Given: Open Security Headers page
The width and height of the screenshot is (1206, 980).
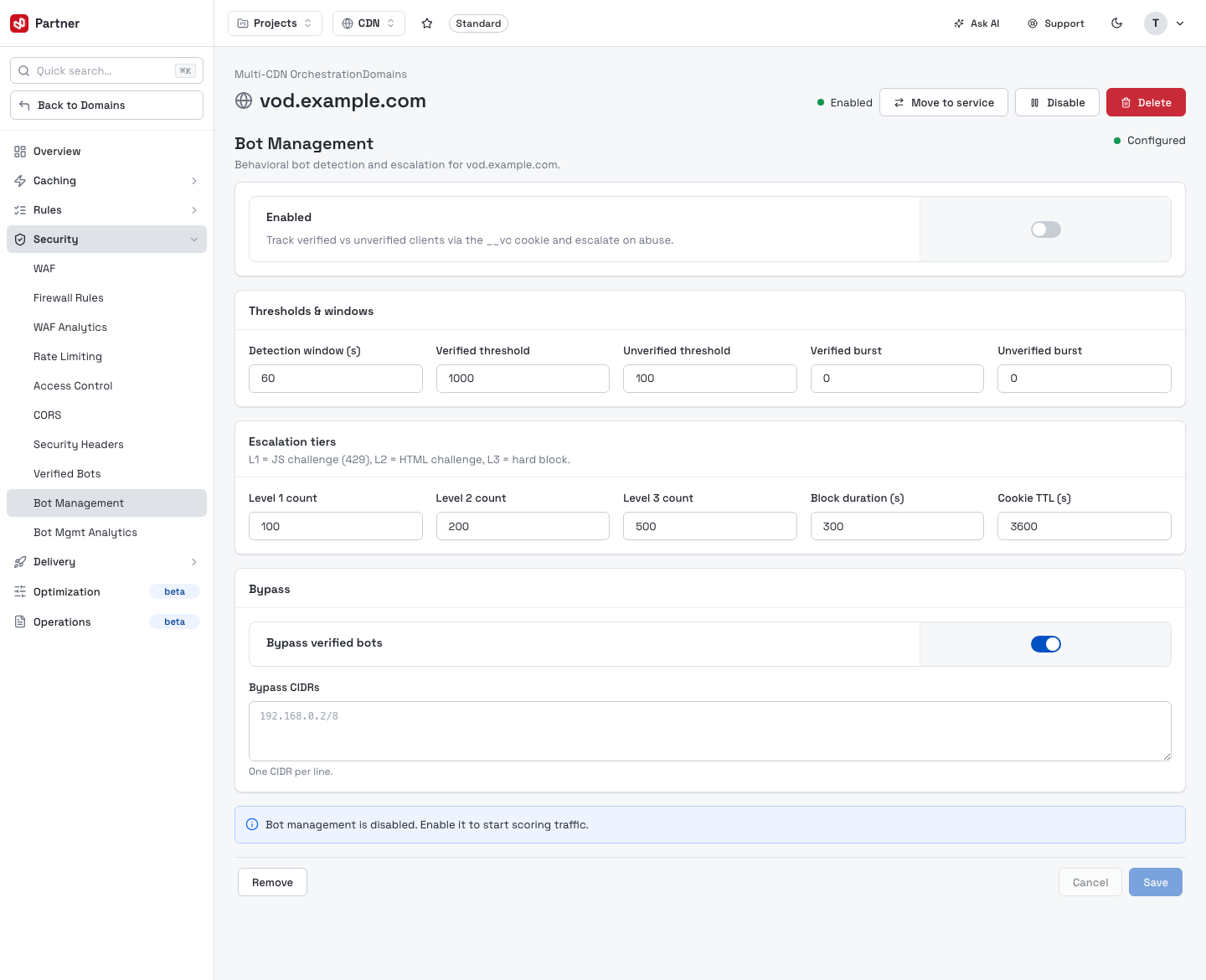Looking at the screenshot, I should [x=106, y=445].
